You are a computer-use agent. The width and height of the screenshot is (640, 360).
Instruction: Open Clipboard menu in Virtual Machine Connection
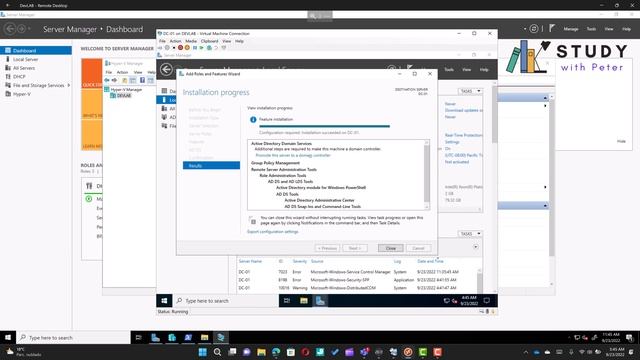(x=209, y=41)
